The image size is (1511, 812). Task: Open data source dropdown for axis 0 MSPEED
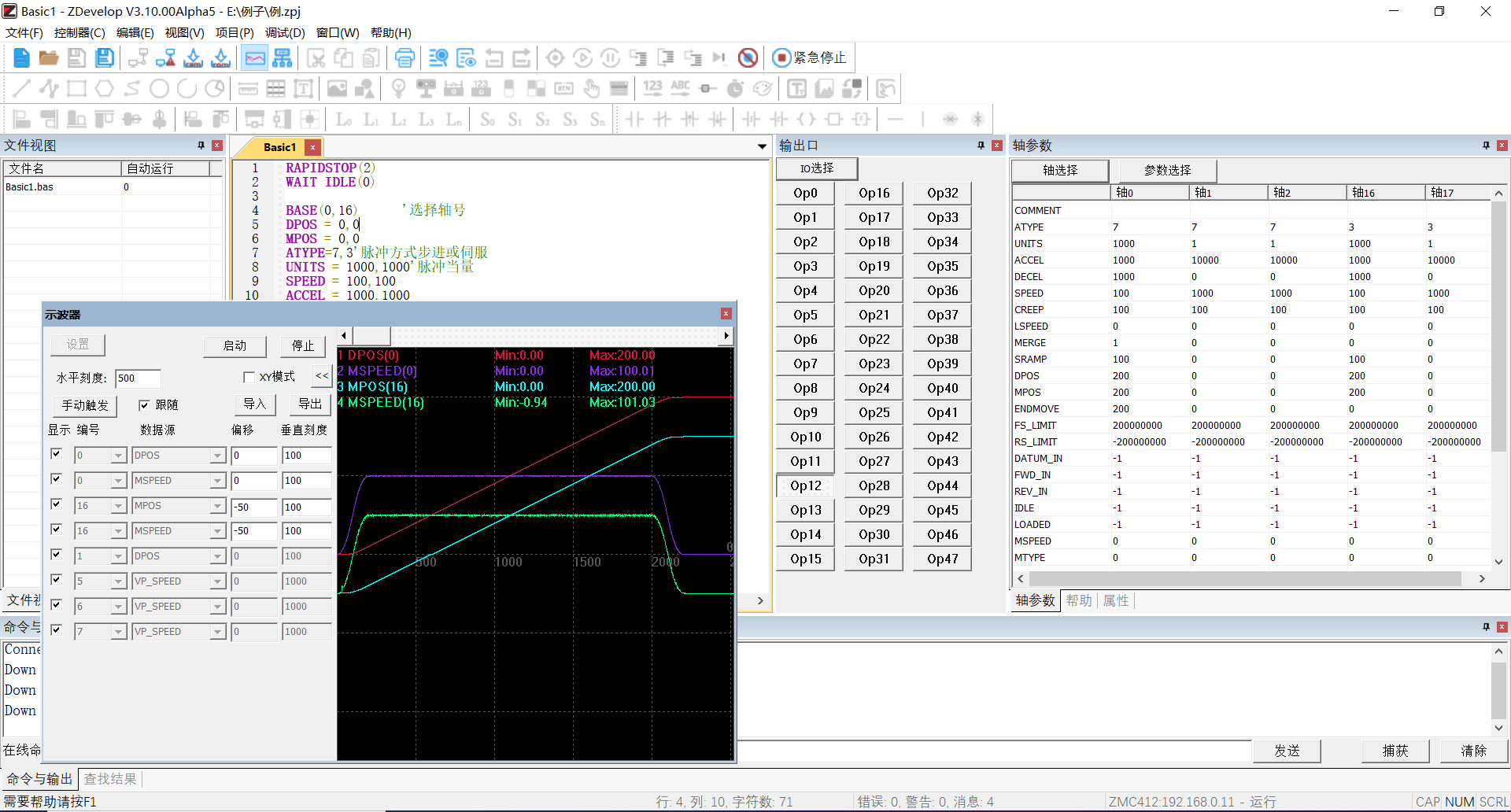point(218,481)
